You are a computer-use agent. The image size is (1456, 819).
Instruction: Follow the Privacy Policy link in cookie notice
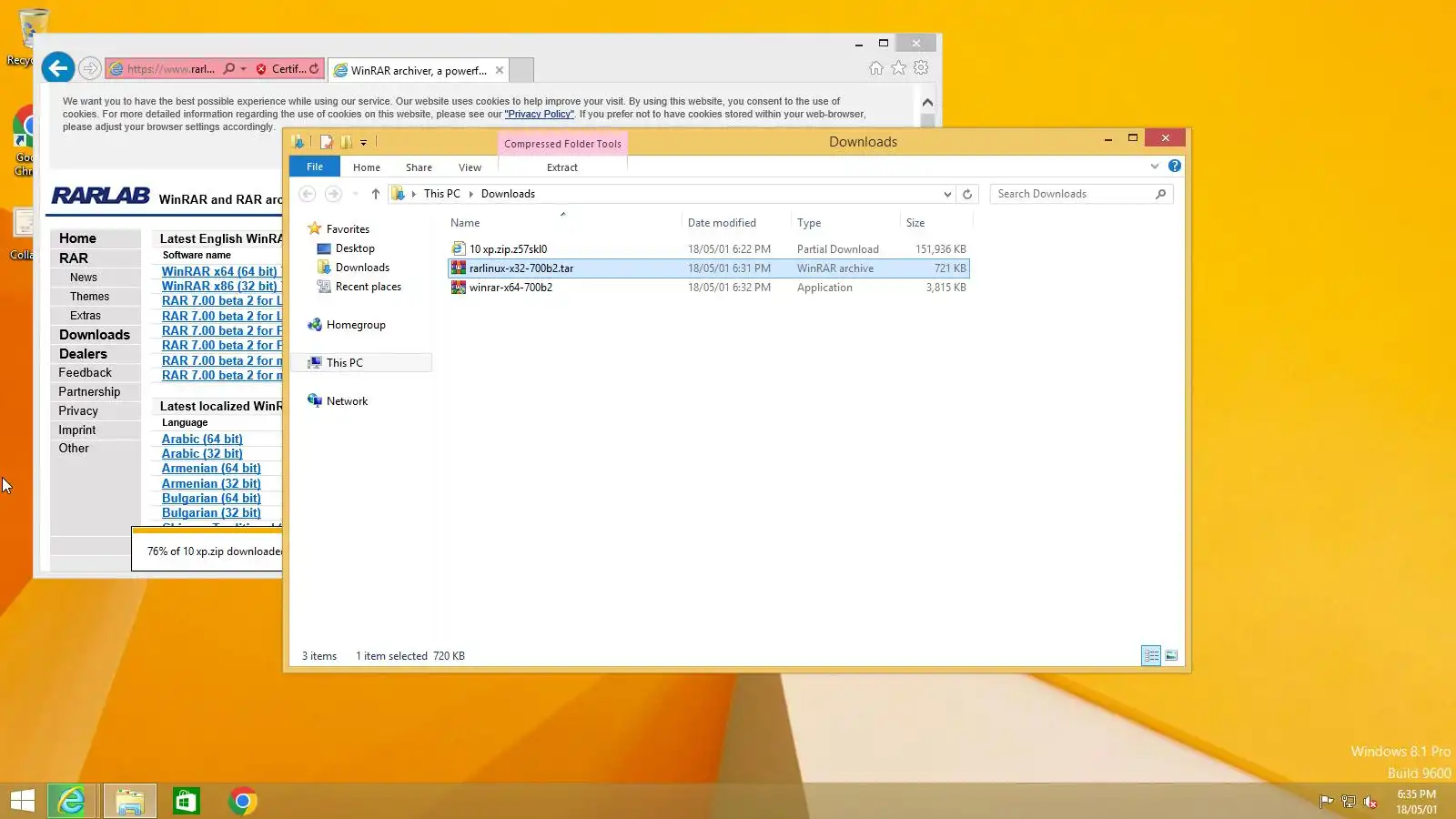click(x=540, y=115)
